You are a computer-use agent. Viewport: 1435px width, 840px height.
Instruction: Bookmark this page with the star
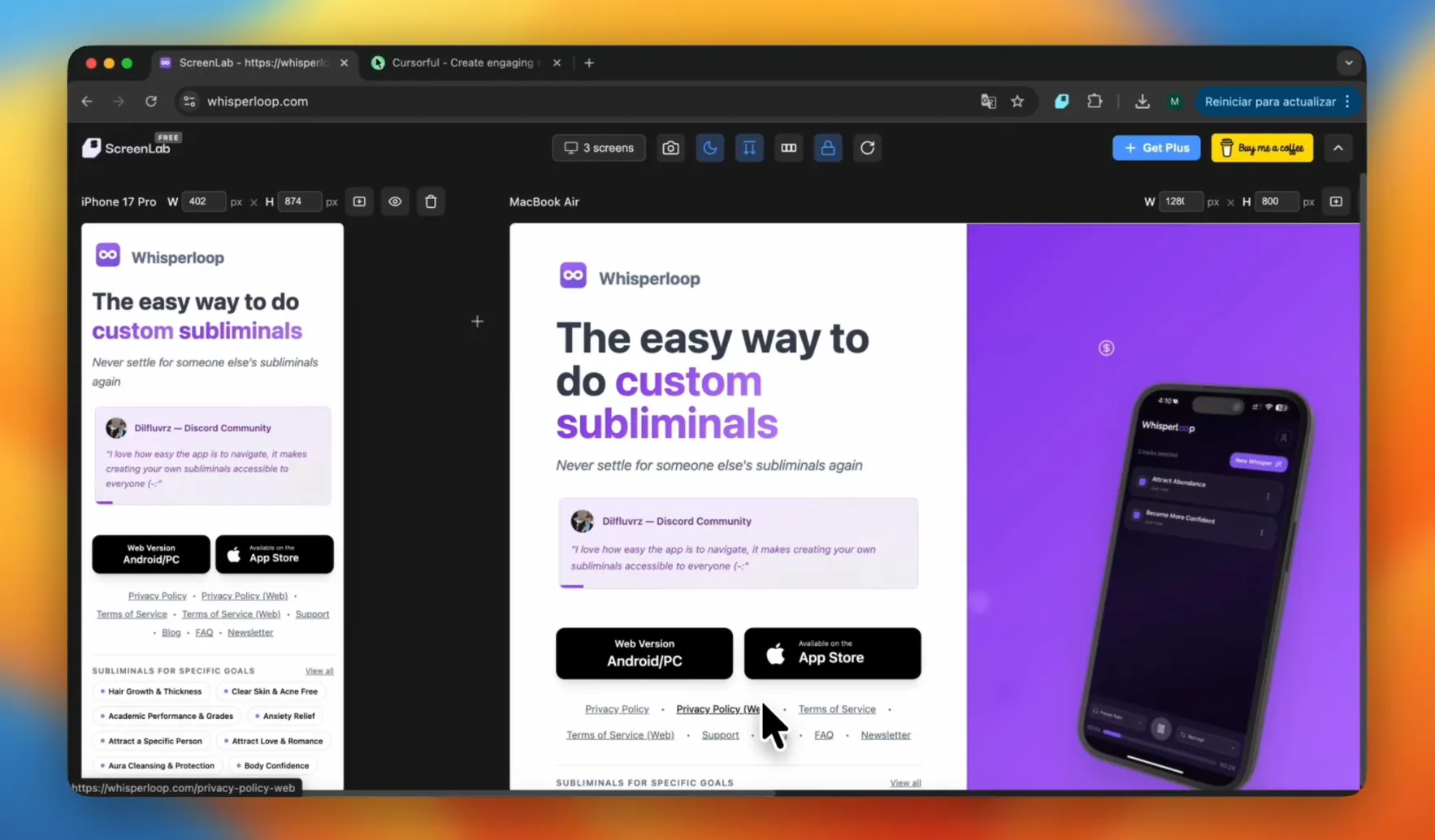coord(1017,102)
